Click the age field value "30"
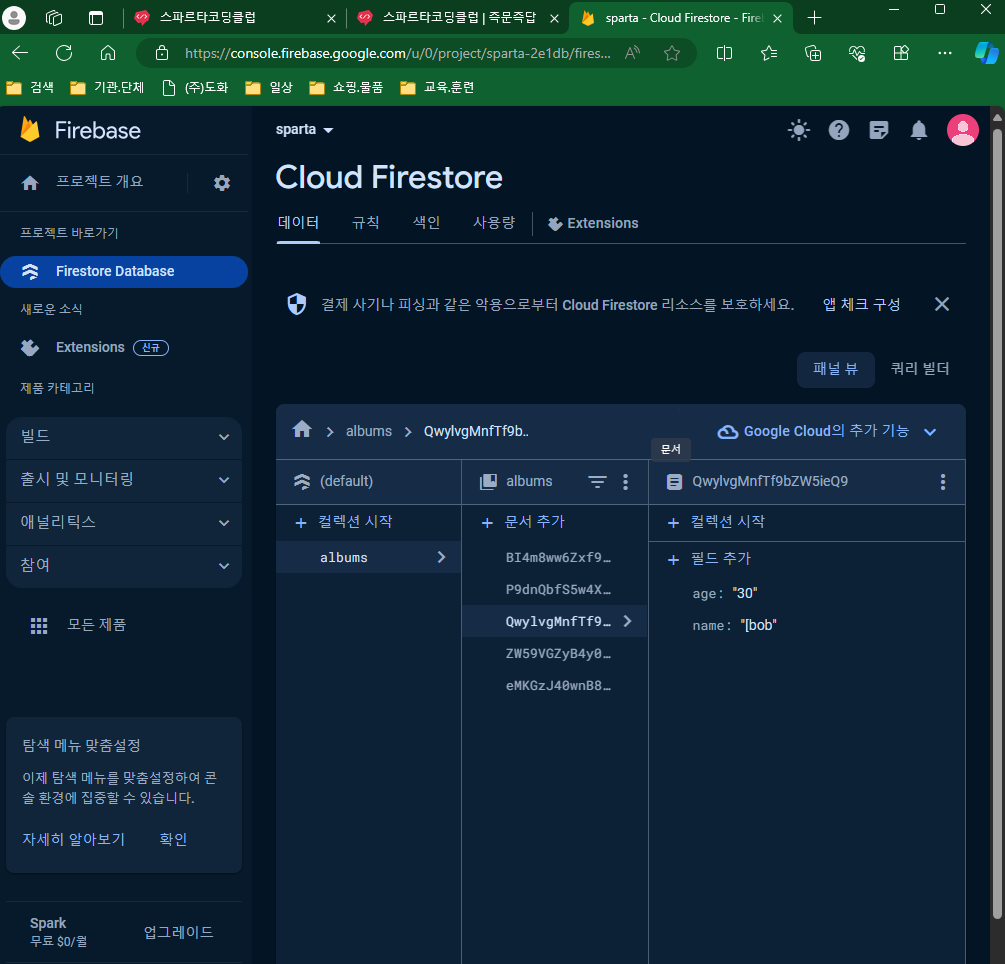1005x964 pixels. tap(745, 594)
